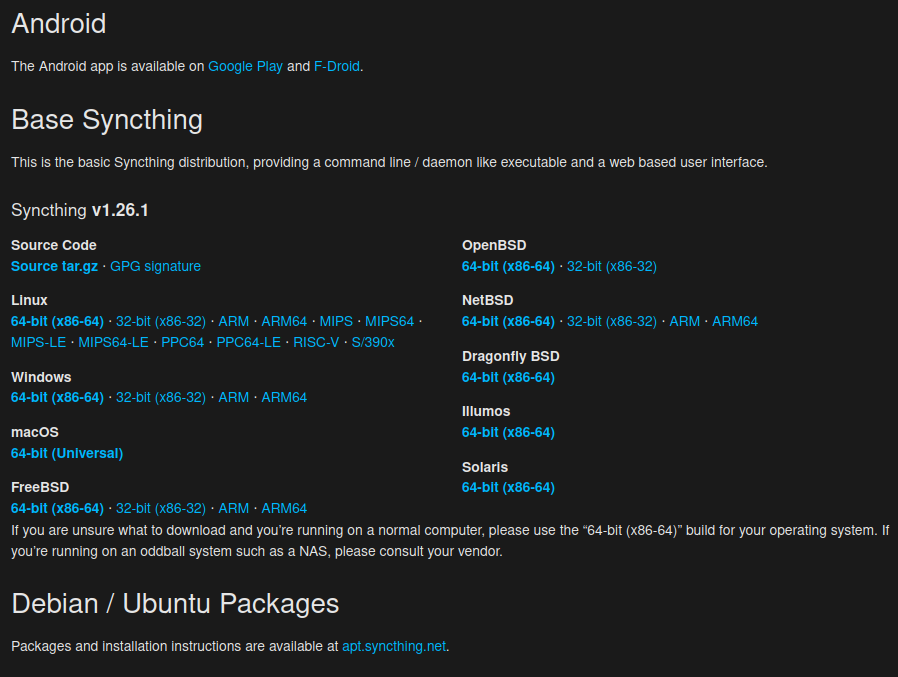Screen dimensions: 898x677
Task: Download FreeBSD 32-bit (x86-32) build
Action: (160, 509)
